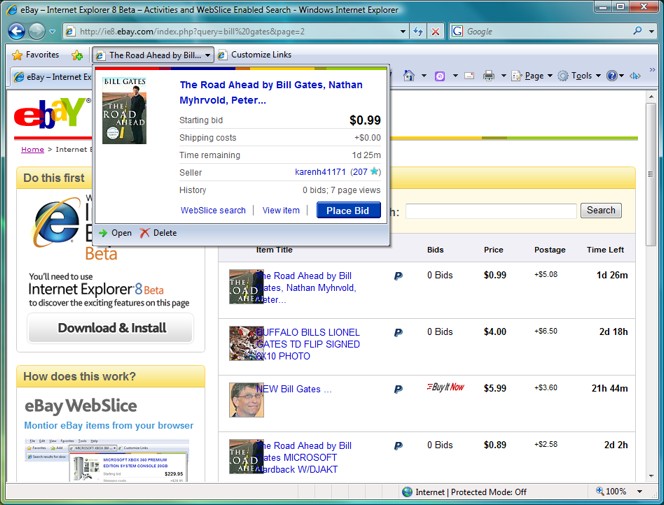Click the purple WebSlice feed icon

pyautogui.click(x=440, y=76)
